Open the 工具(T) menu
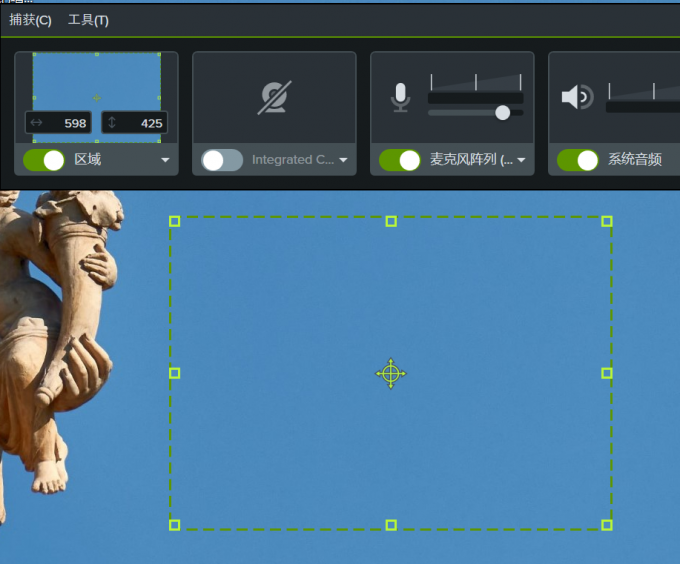 click(x=88, y=20)
